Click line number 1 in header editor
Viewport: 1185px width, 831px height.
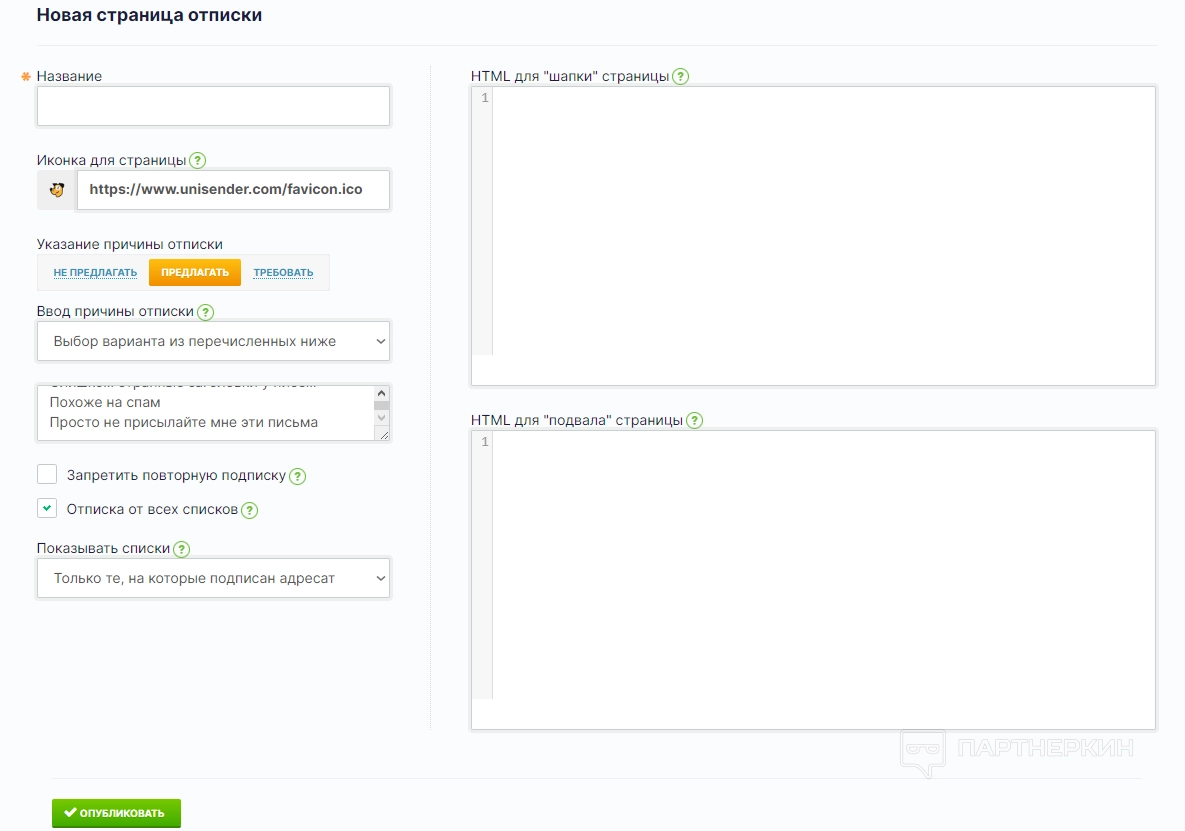coord(485,97)
